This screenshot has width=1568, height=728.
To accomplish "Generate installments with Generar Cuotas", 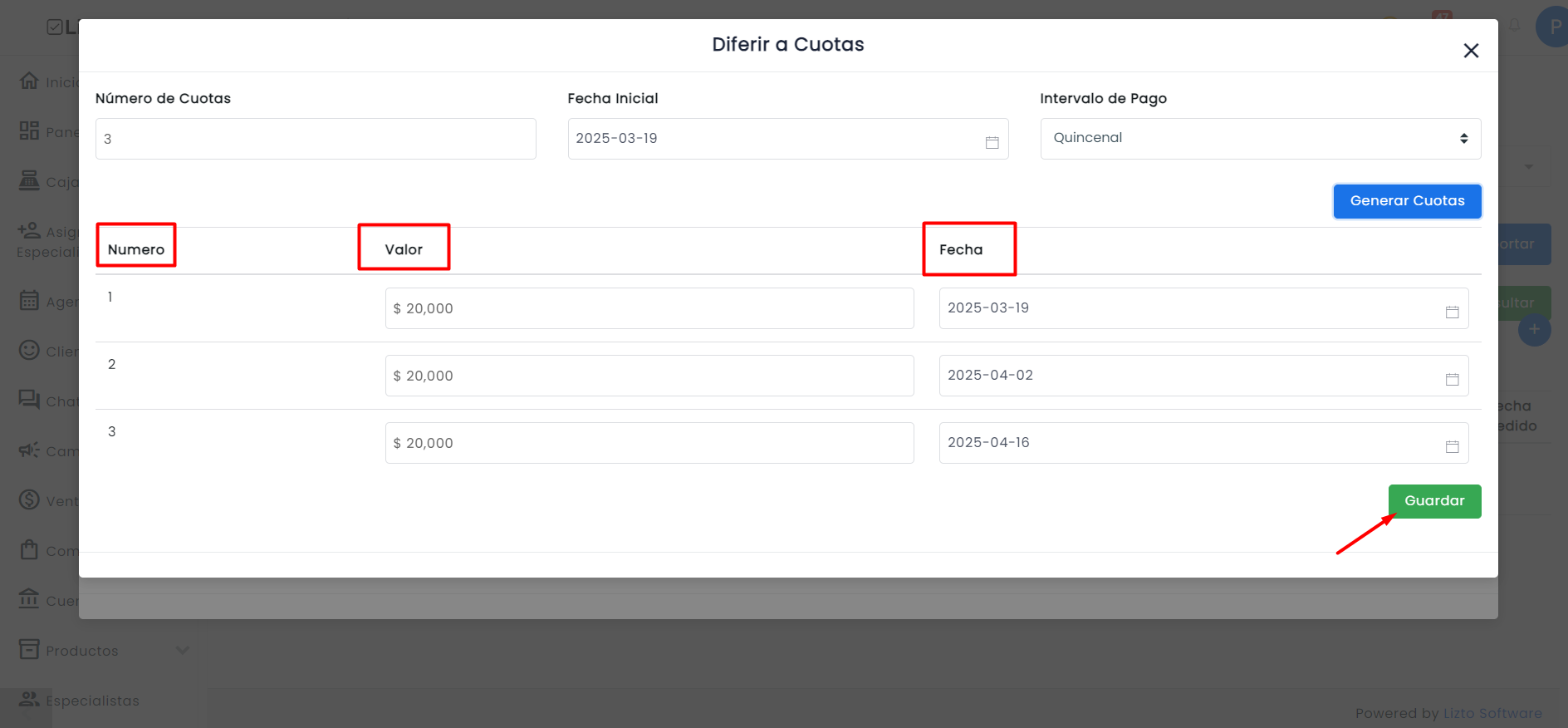I will (1407, 201).
